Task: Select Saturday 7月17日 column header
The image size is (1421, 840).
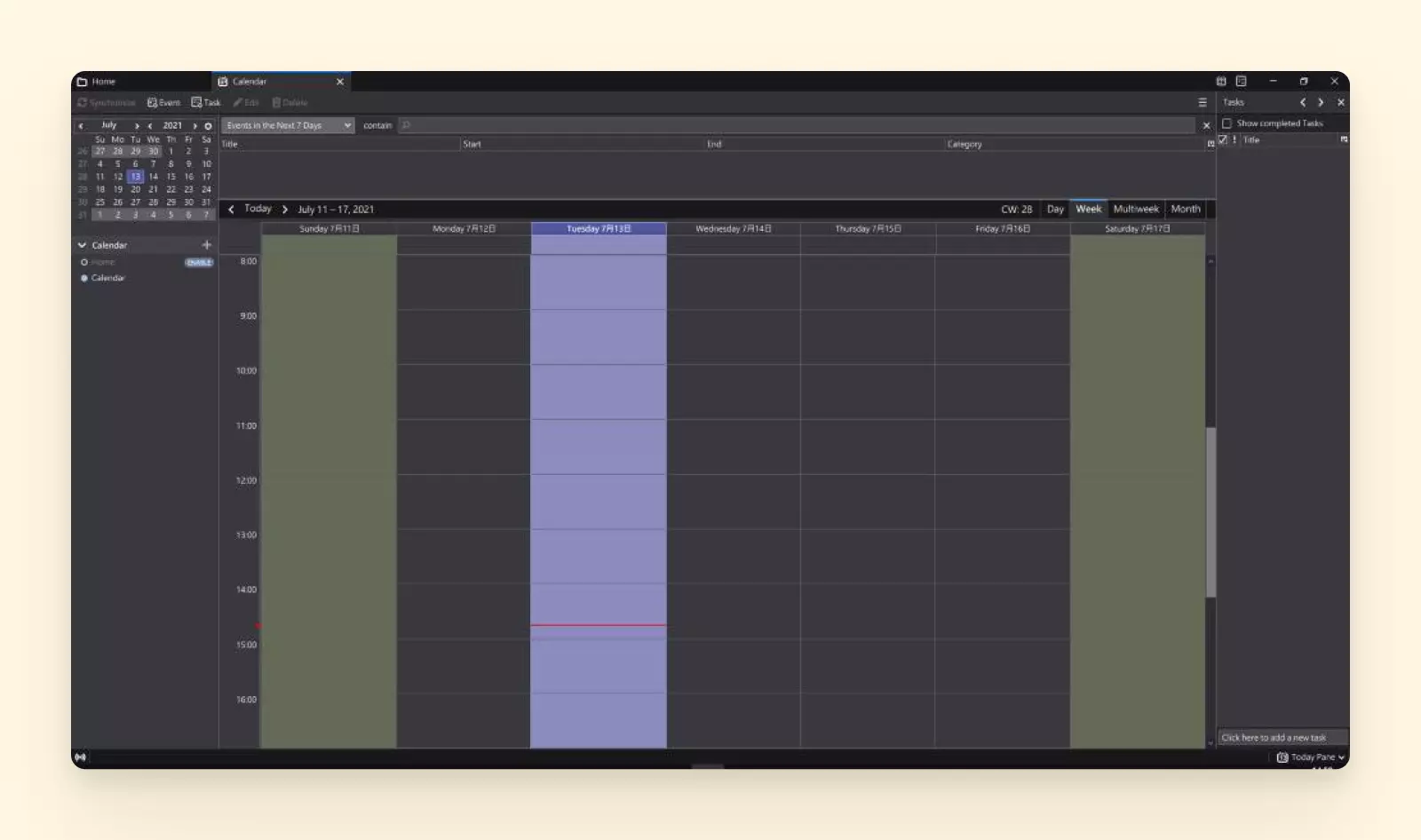Action: click(1138, 229)
